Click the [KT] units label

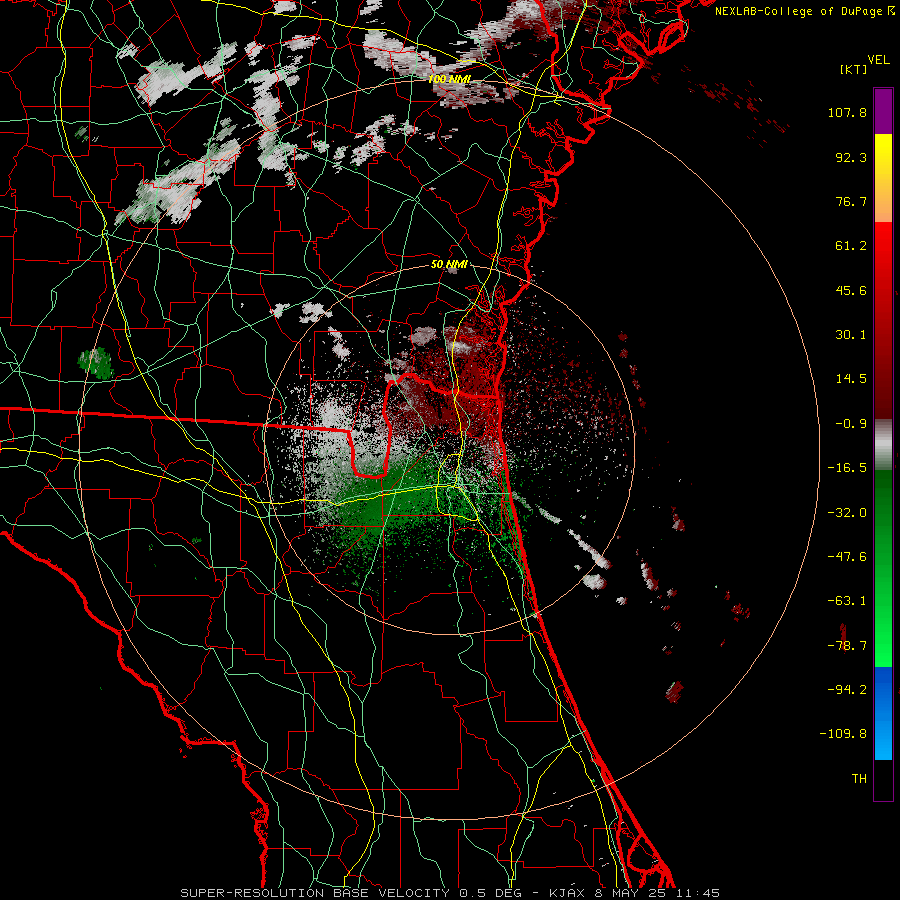tap(854, 69)
